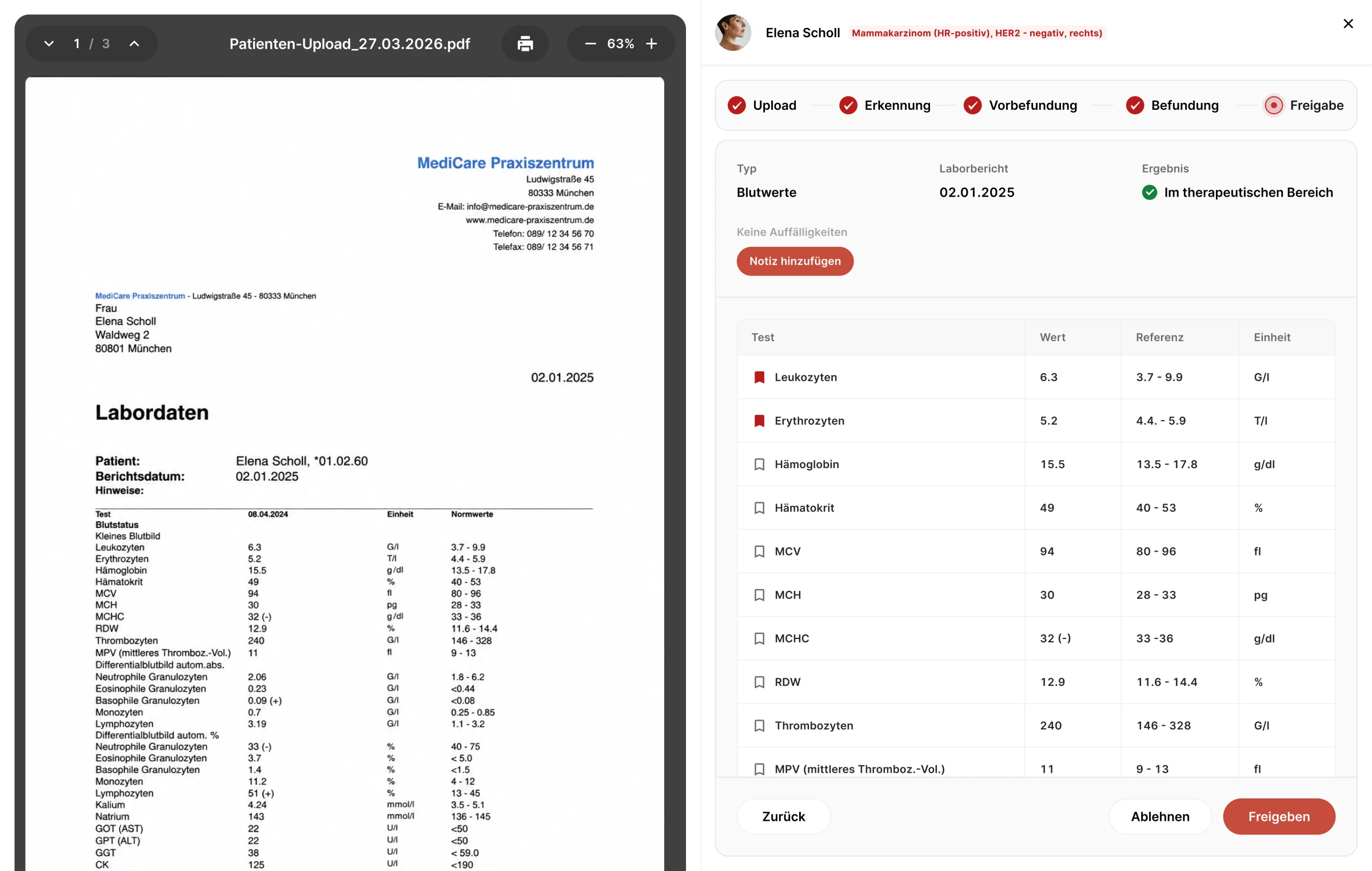
Task: Bookmark the Thrombozyten row
Action: pyautogui.click(x=759, y=725)
